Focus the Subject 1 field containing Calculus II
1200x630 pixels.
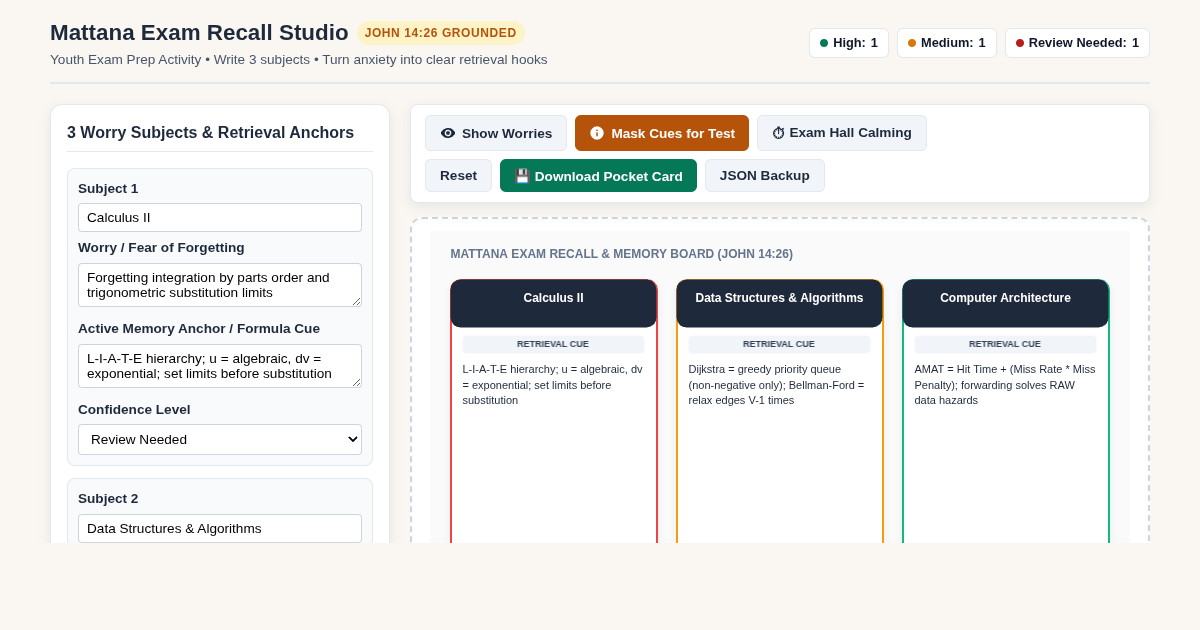[220, 217]
